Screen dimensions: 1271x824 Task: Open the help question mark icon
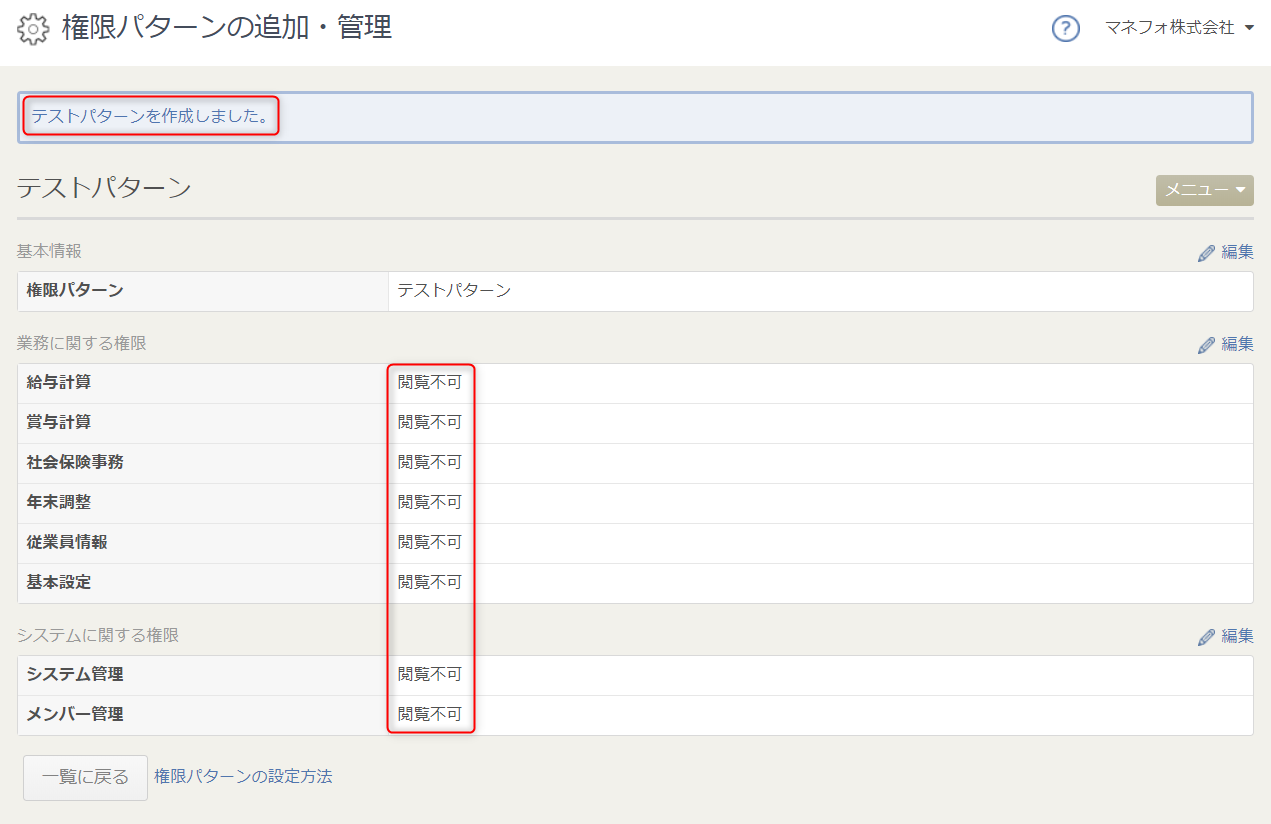click(x=1066, y=28)
